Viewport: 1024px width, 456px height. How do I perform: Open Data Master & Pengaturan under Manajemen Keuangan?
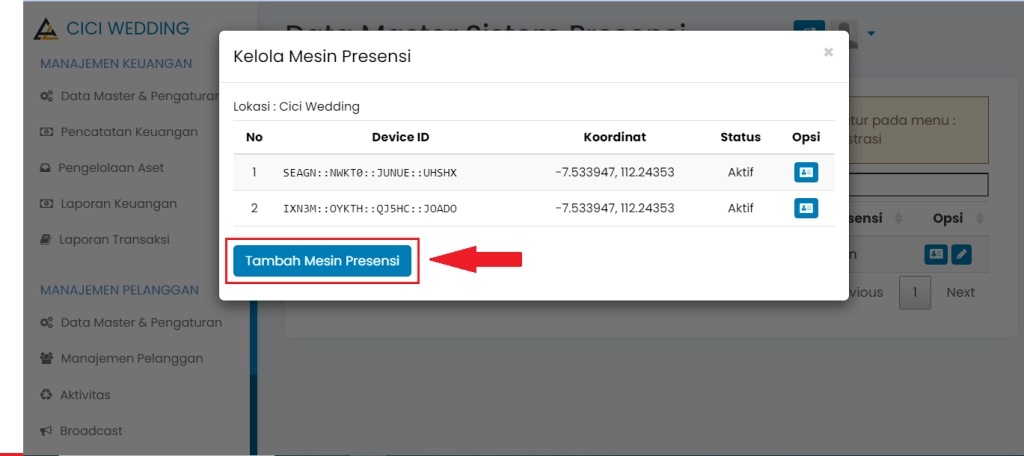click(x=138, y=96)
